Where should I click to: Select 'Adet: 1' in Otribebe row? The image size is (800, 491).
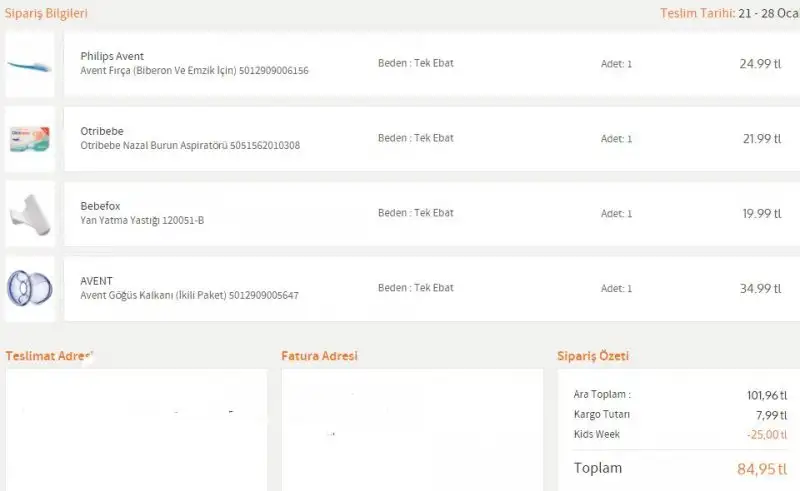click(616, 139)
